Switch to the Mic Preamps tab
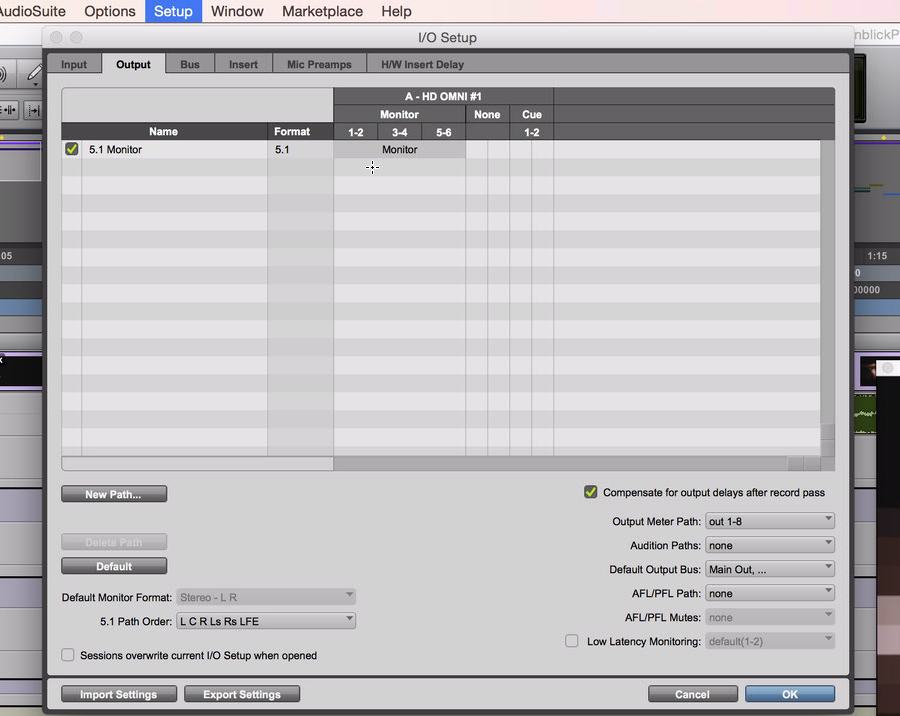Screen dimensions: 900x716 click(319, 64)
